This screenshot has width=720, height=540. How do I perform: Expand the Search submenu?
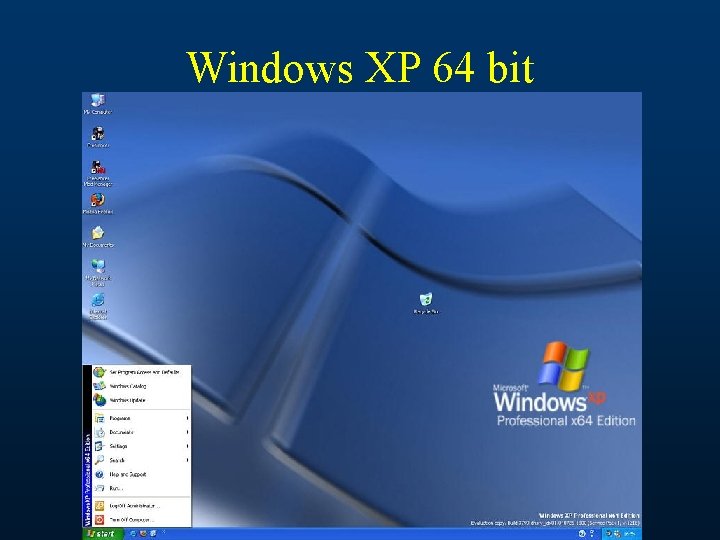coord(141,460)
